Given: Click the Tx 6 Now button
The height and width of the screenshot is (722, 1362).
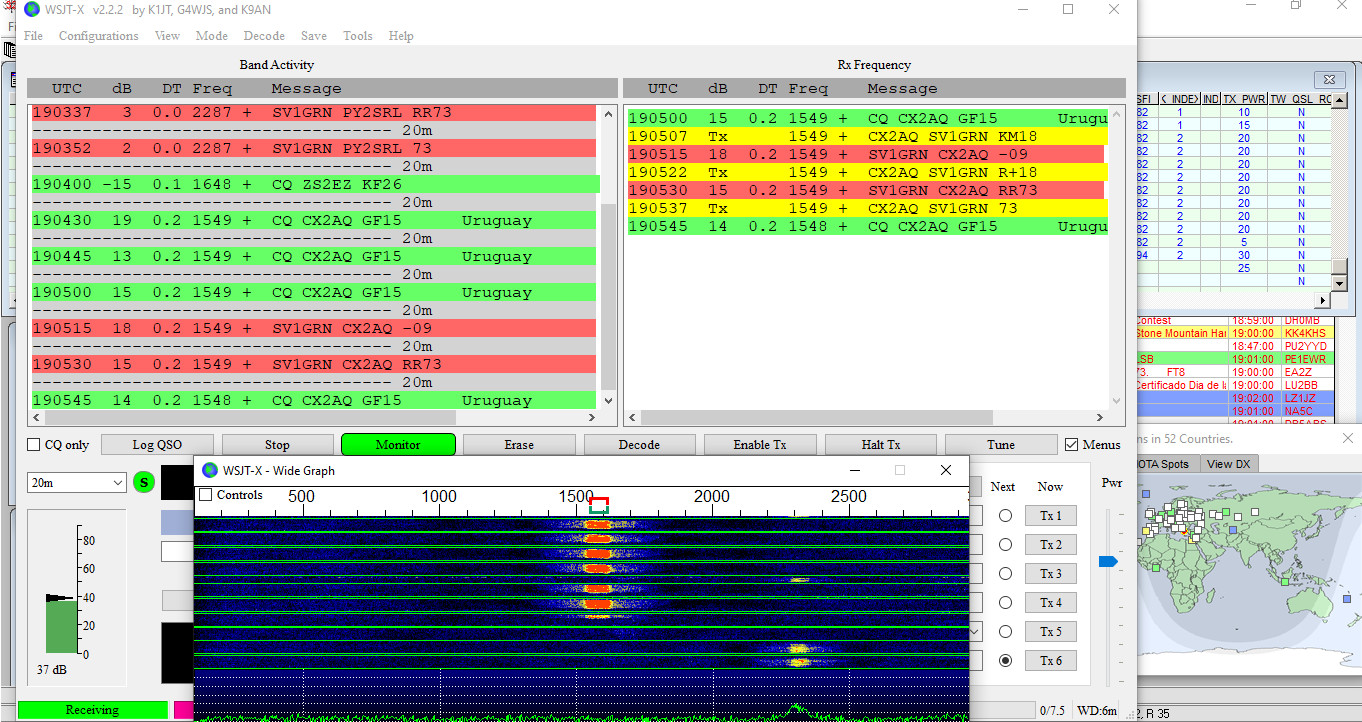Looking at the screenshot, I should tap(1050, 660).
